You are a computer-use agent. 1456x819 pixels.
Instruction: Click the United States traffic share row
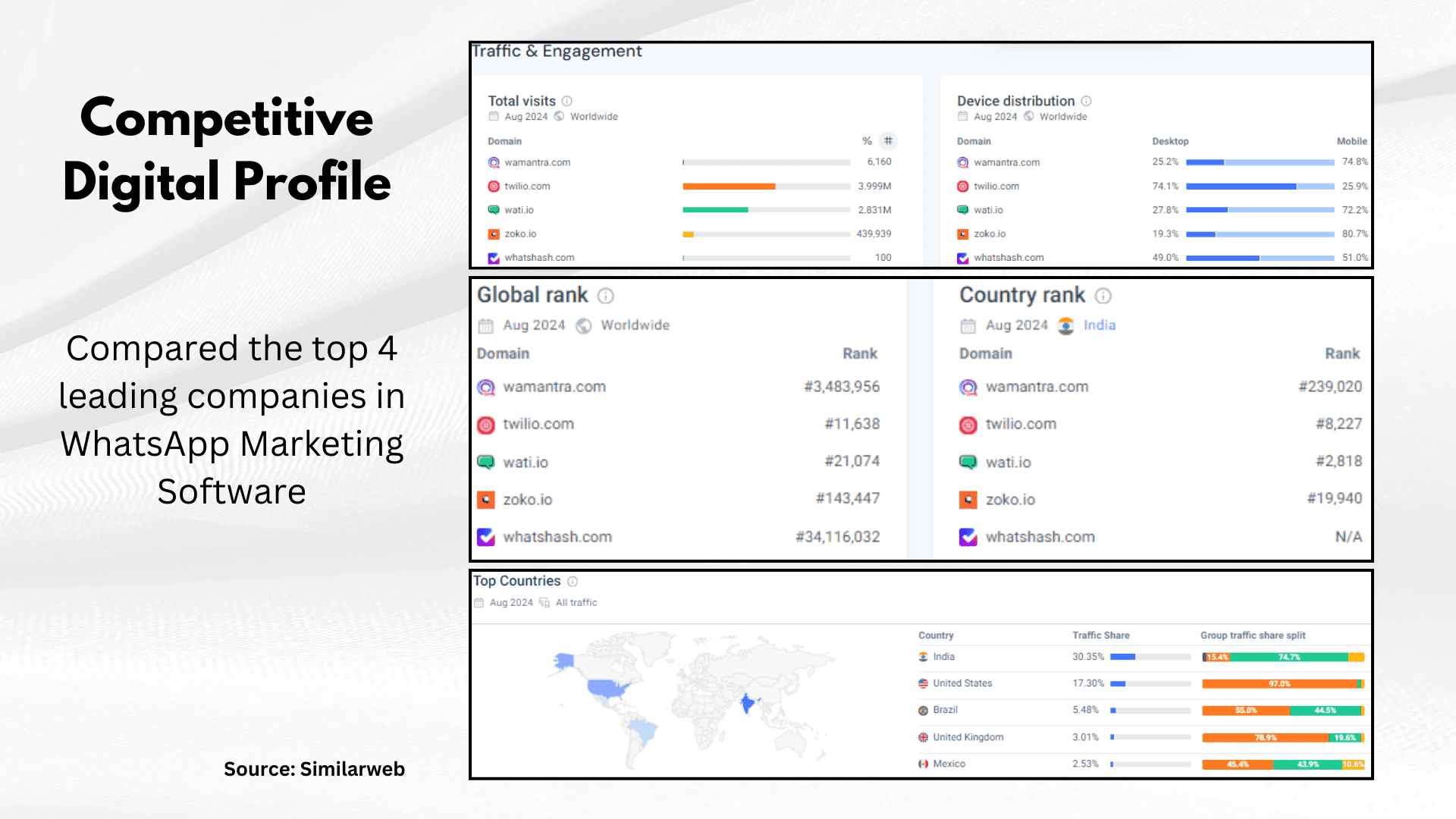click(1087, 683)
